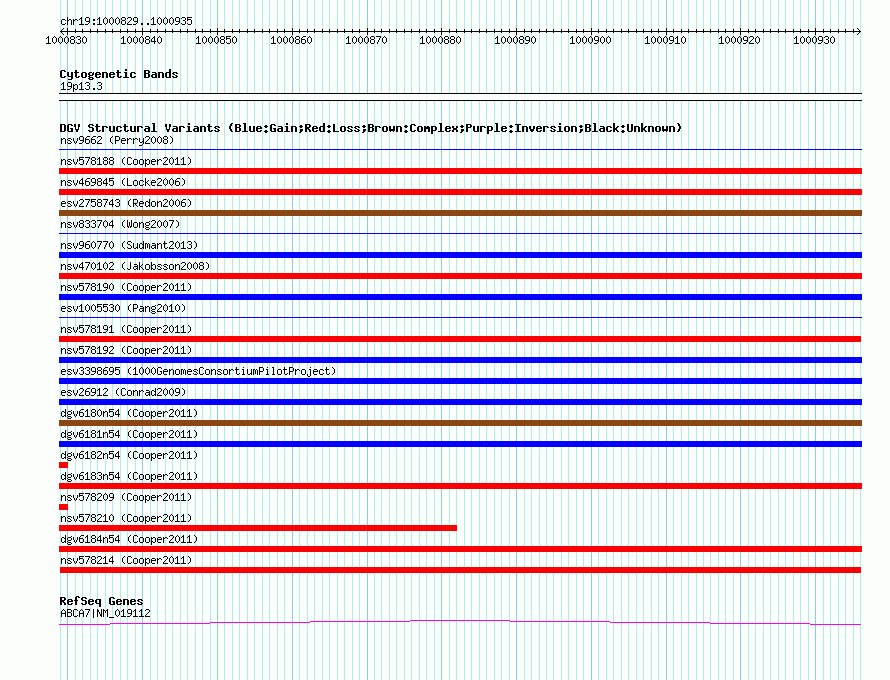The image size is (890, 680).
Task: Open variant nsv578209 (Cooper2011)
Action: pos(126,497)
